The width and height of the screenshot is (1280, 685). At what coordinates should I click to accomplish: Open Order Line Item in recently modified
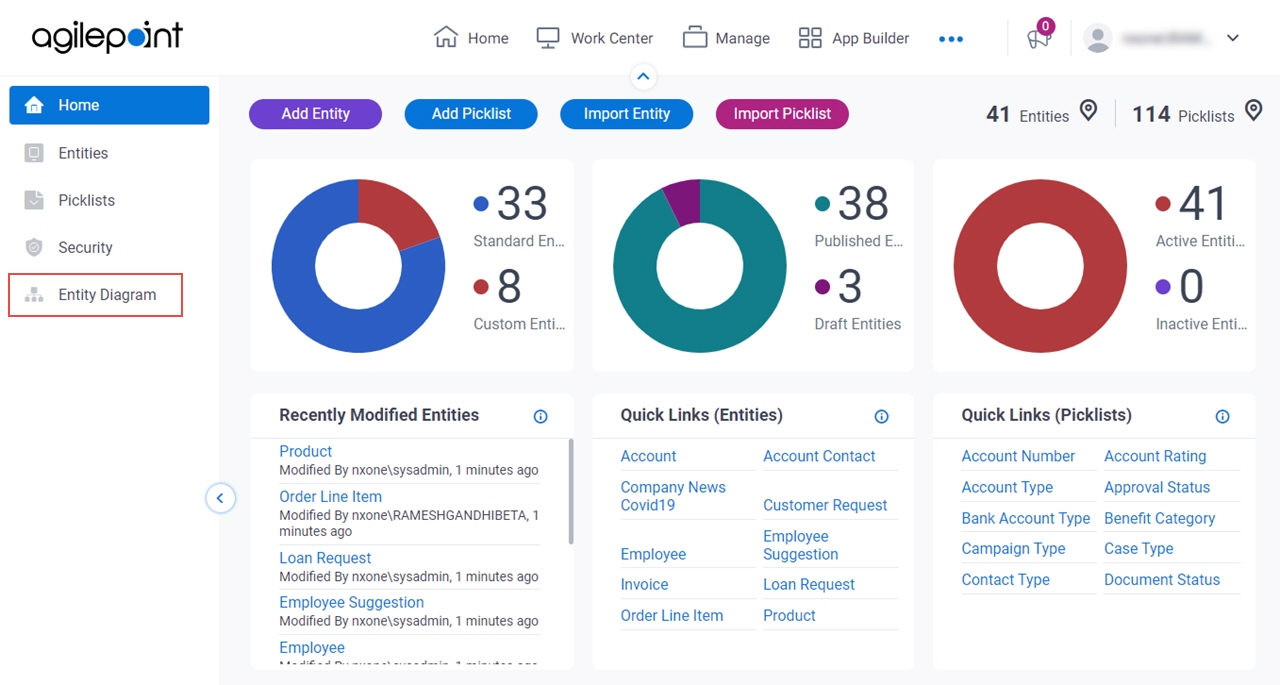coord(330,496)
